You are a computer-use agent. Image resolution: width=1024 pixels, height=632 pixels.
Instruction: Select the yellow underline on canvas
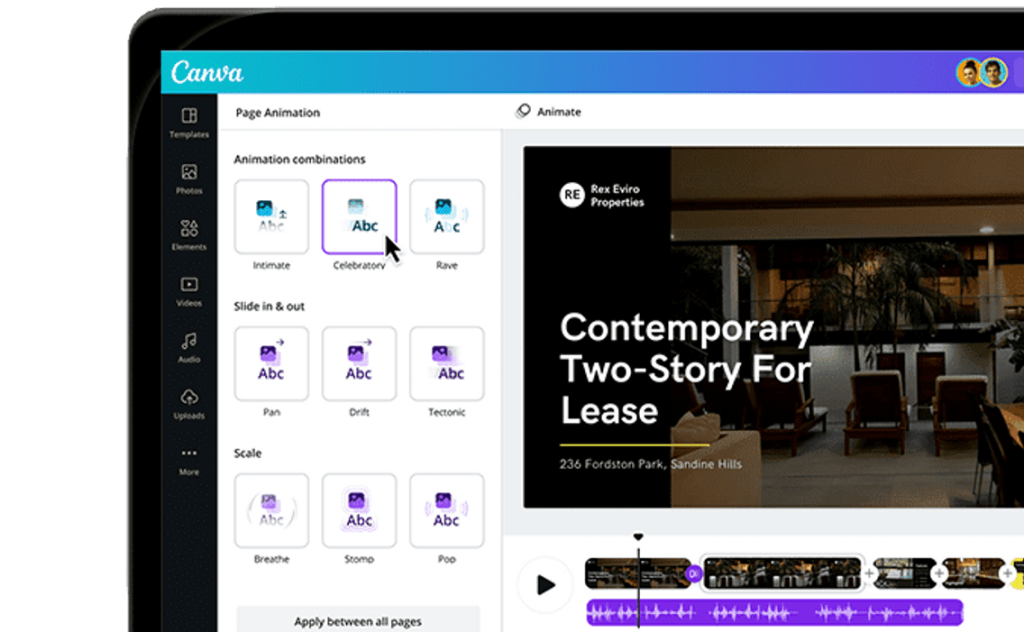[x=634, y=445]
